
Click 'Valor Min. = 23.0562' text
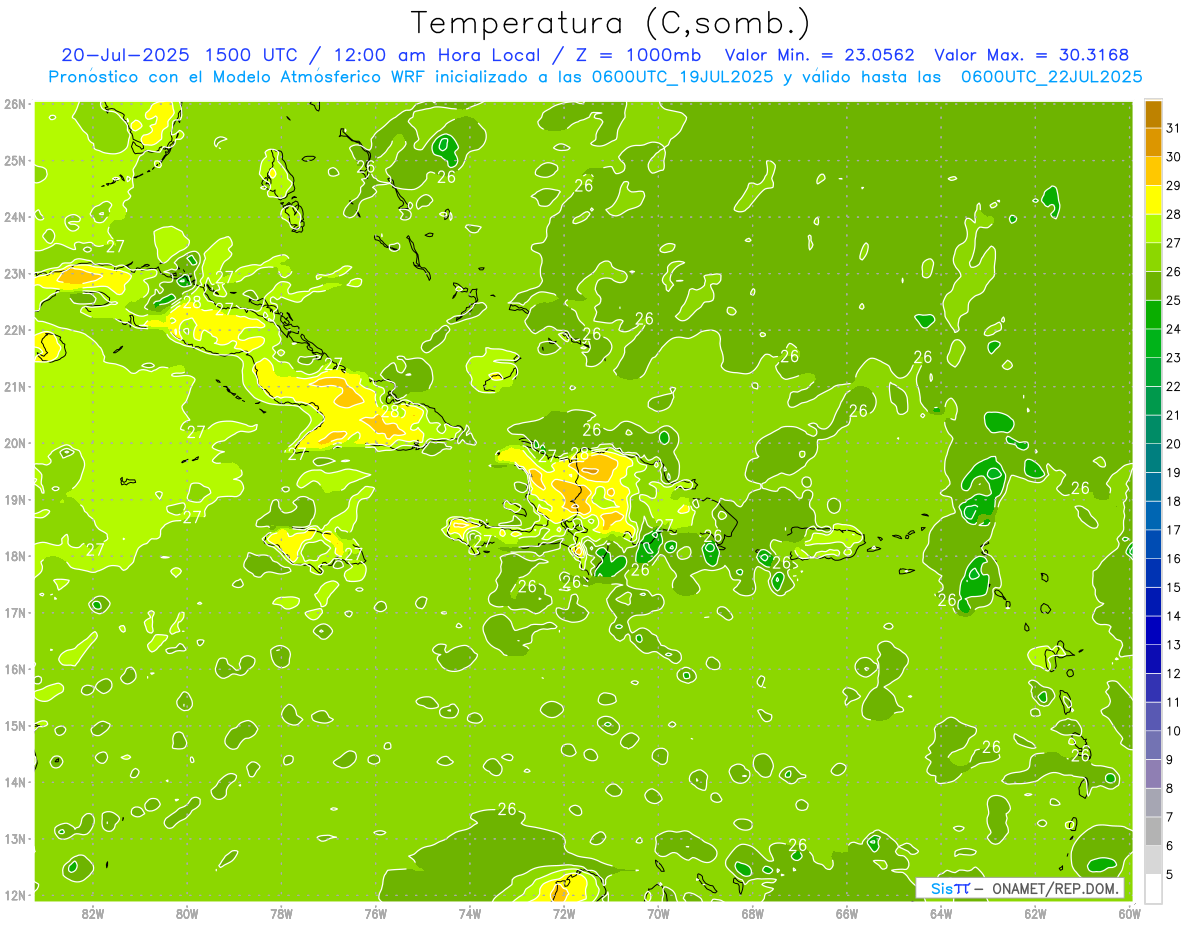click(820, 55)
